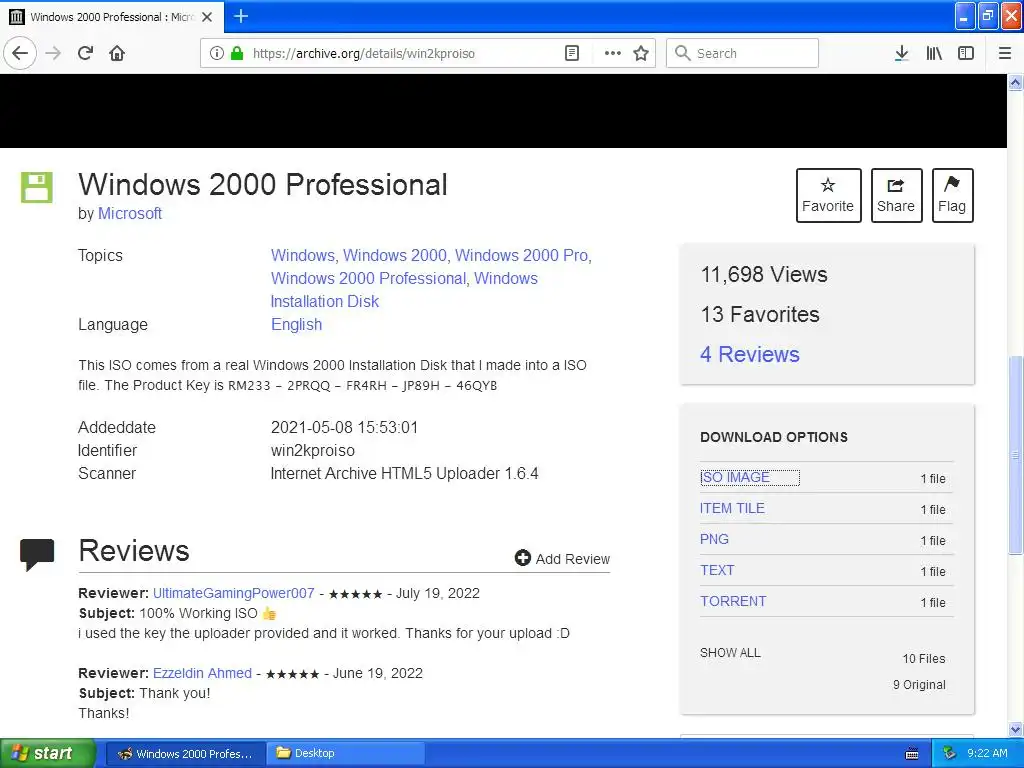Download the PNG file option

pos(714,539)
